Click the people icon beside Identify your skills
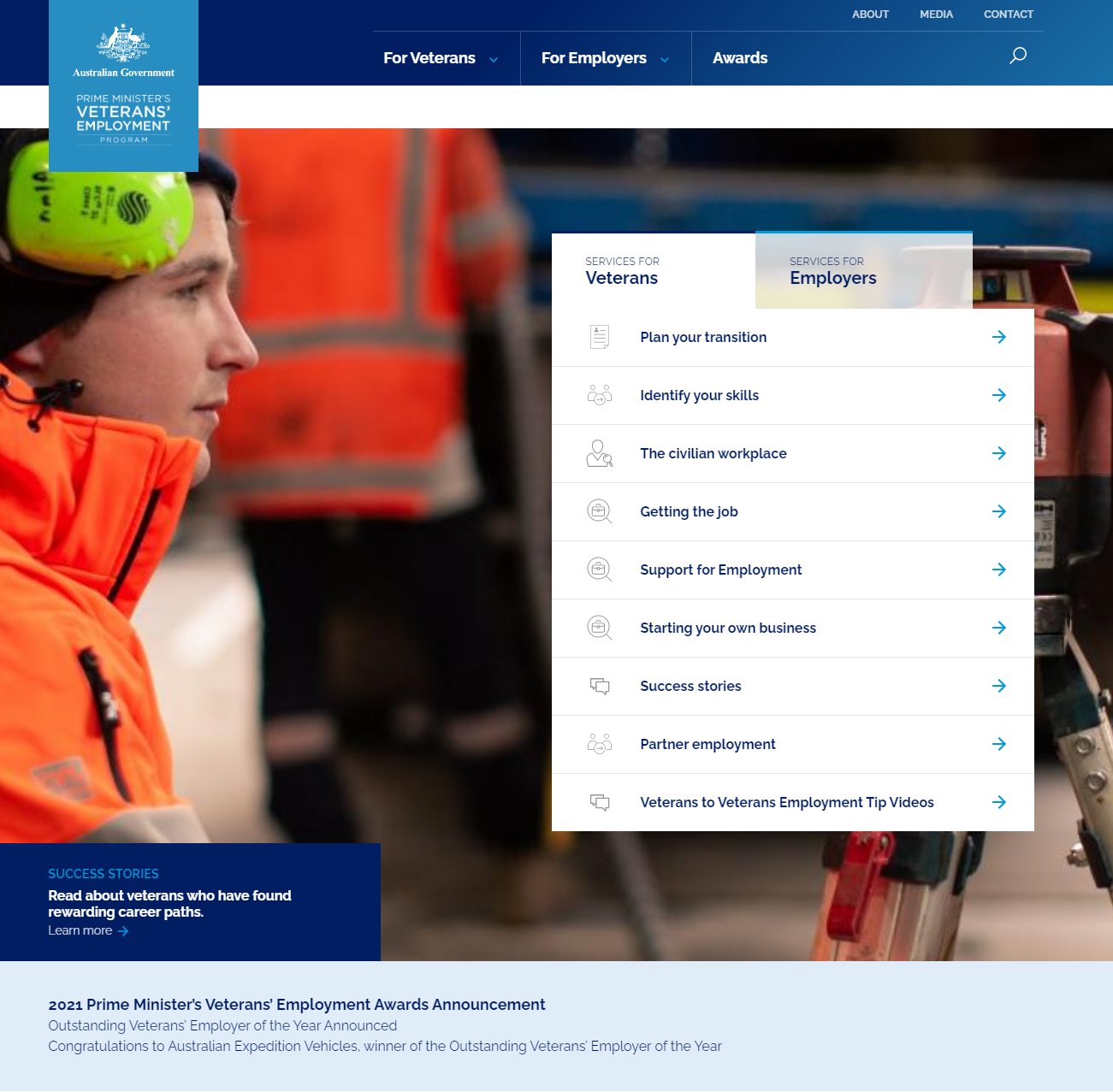1113x1092 pixels. [x=600, y=395]
